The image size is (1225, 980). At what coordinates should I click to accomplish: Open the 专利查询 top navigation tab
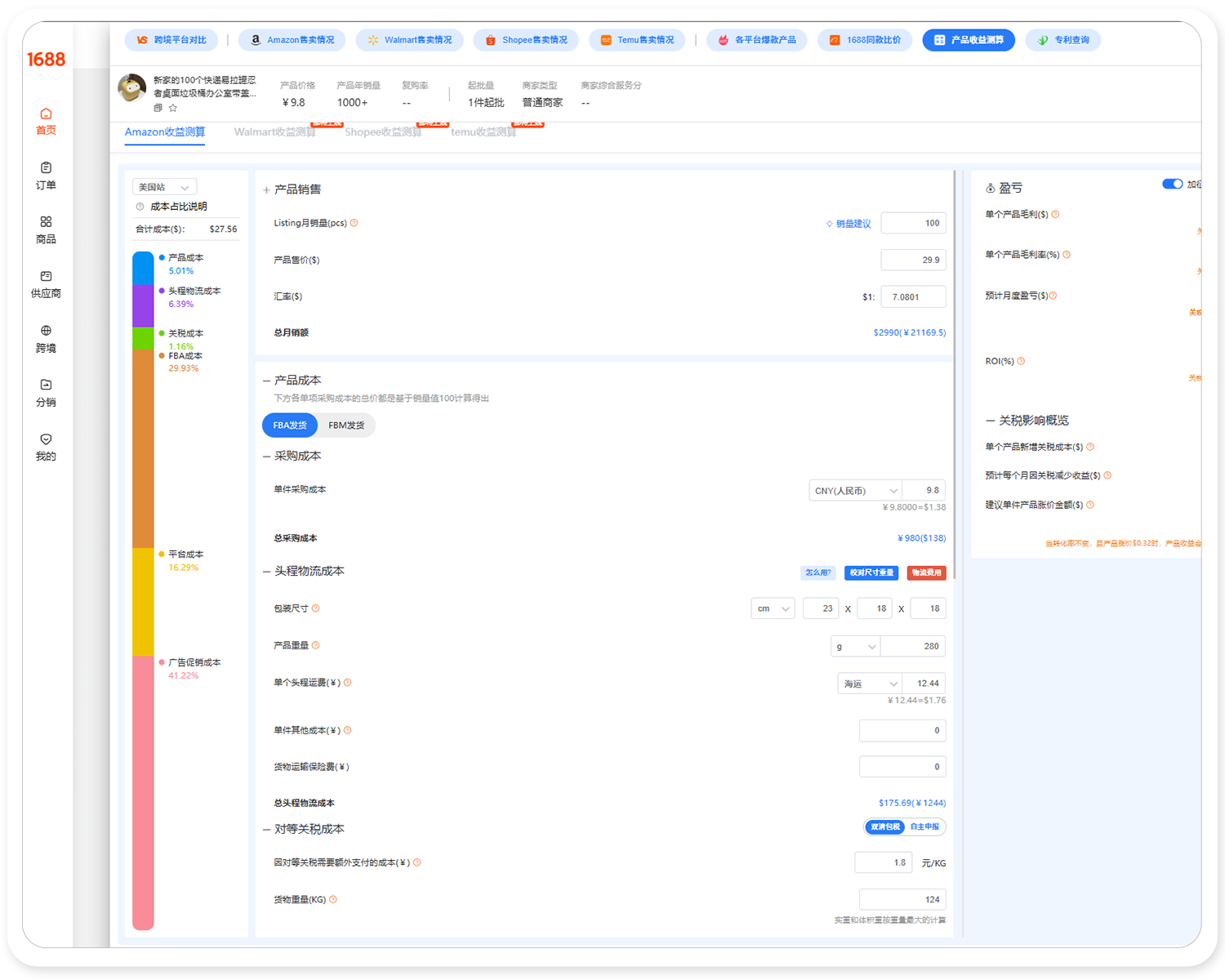tap(1063, 40)
